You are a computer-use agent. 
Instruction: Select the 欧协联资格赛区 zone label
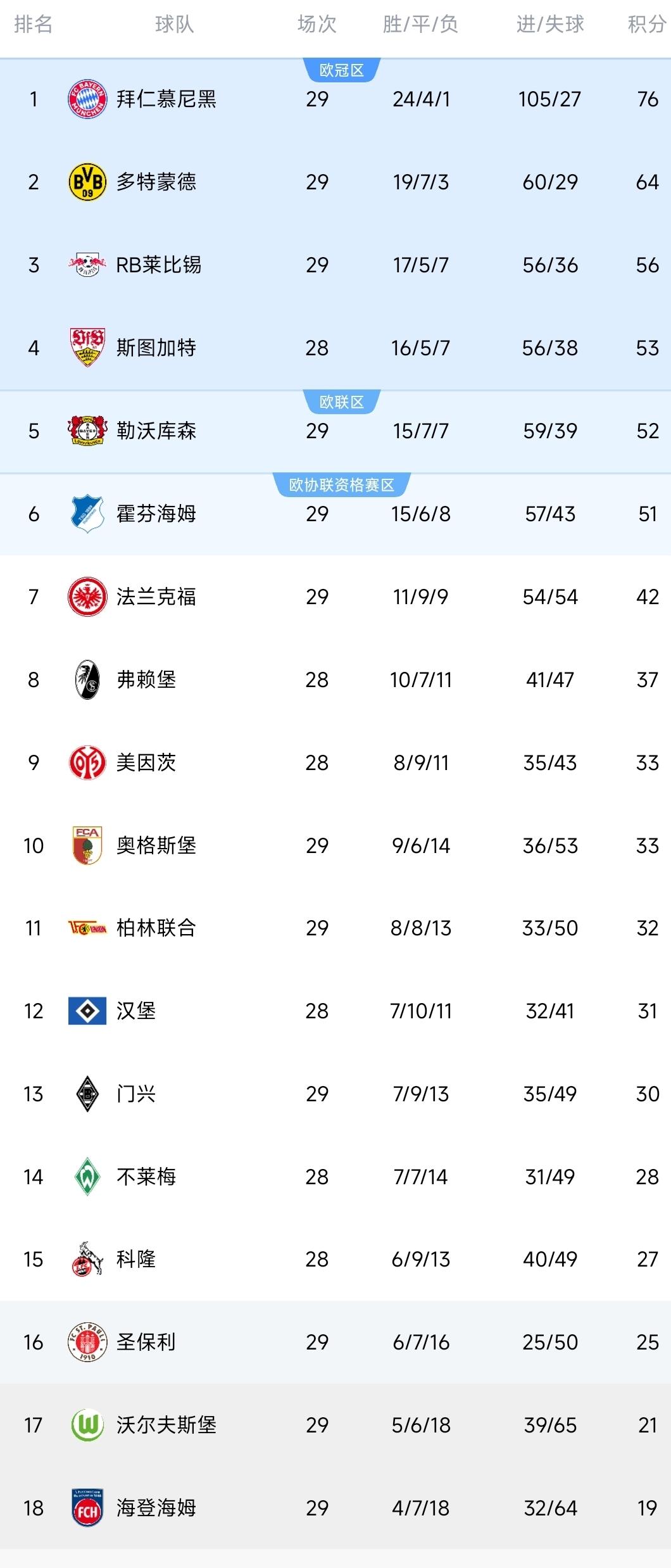(342, 485)
